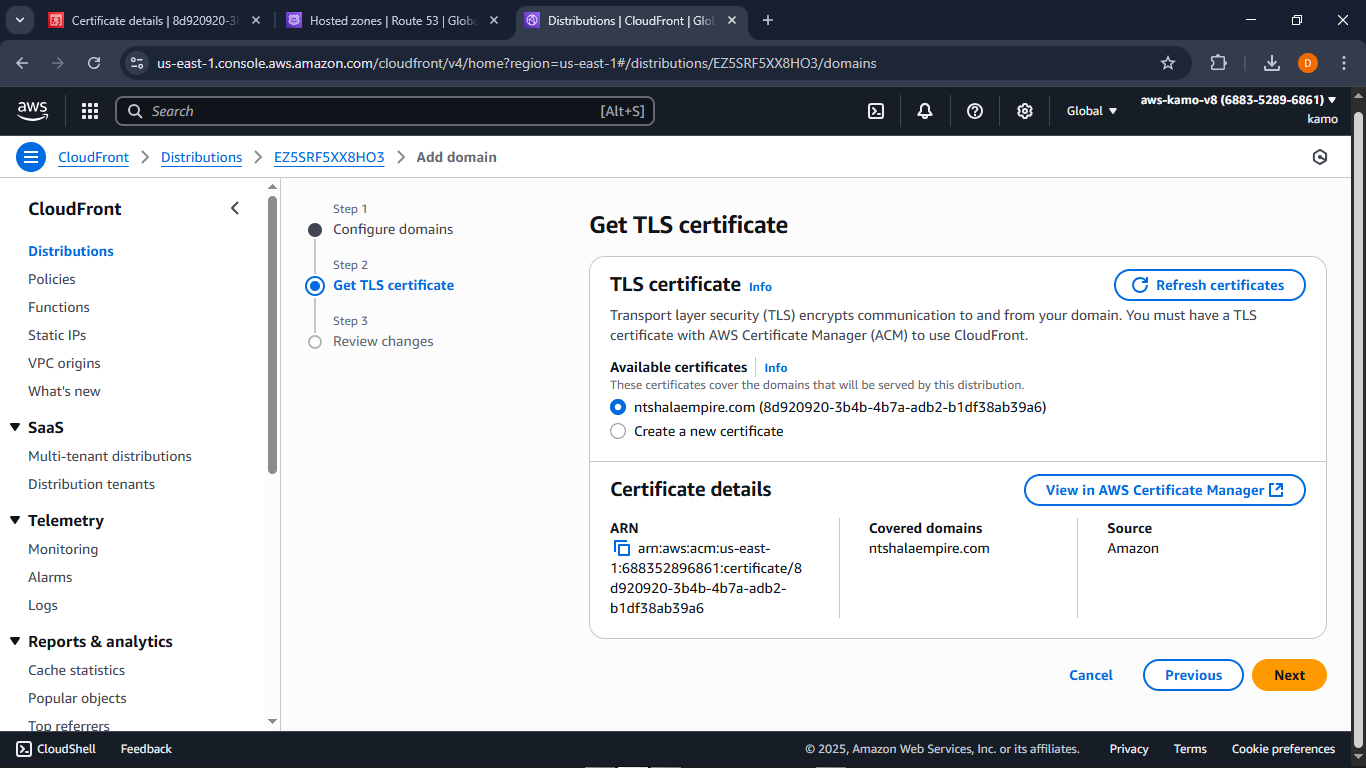Select the ntshalaempire.com certificate radio button
1366x768 pixels.
pos(617,407)
